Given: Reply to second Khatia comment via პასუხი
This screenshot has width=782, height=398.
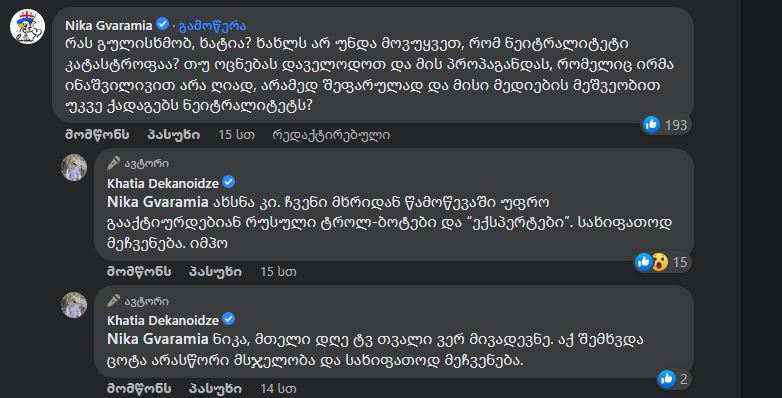Looking at the screenshot, I should coord(215,389).
